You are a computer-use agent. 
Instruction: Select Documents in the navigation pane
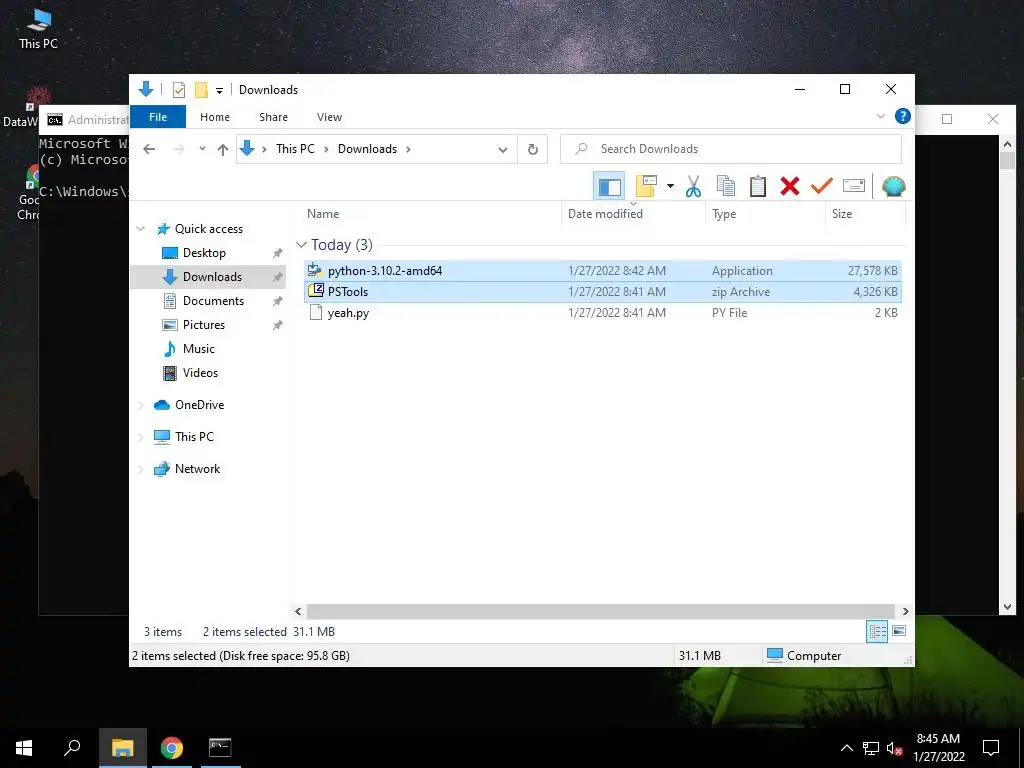tap(213, 301)
